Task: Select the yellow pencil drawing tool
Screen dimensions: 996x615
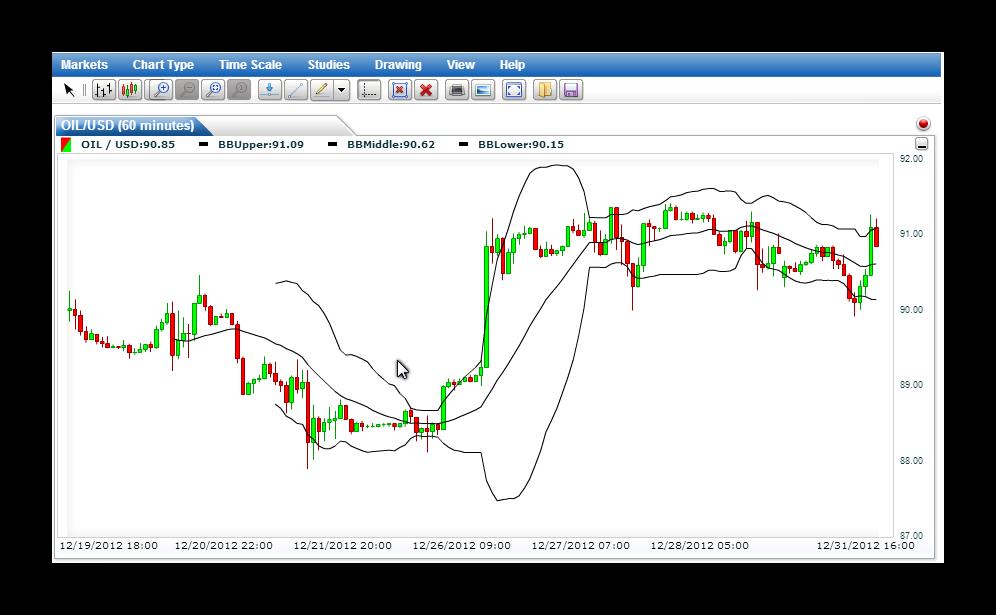Action: [322, 90]
